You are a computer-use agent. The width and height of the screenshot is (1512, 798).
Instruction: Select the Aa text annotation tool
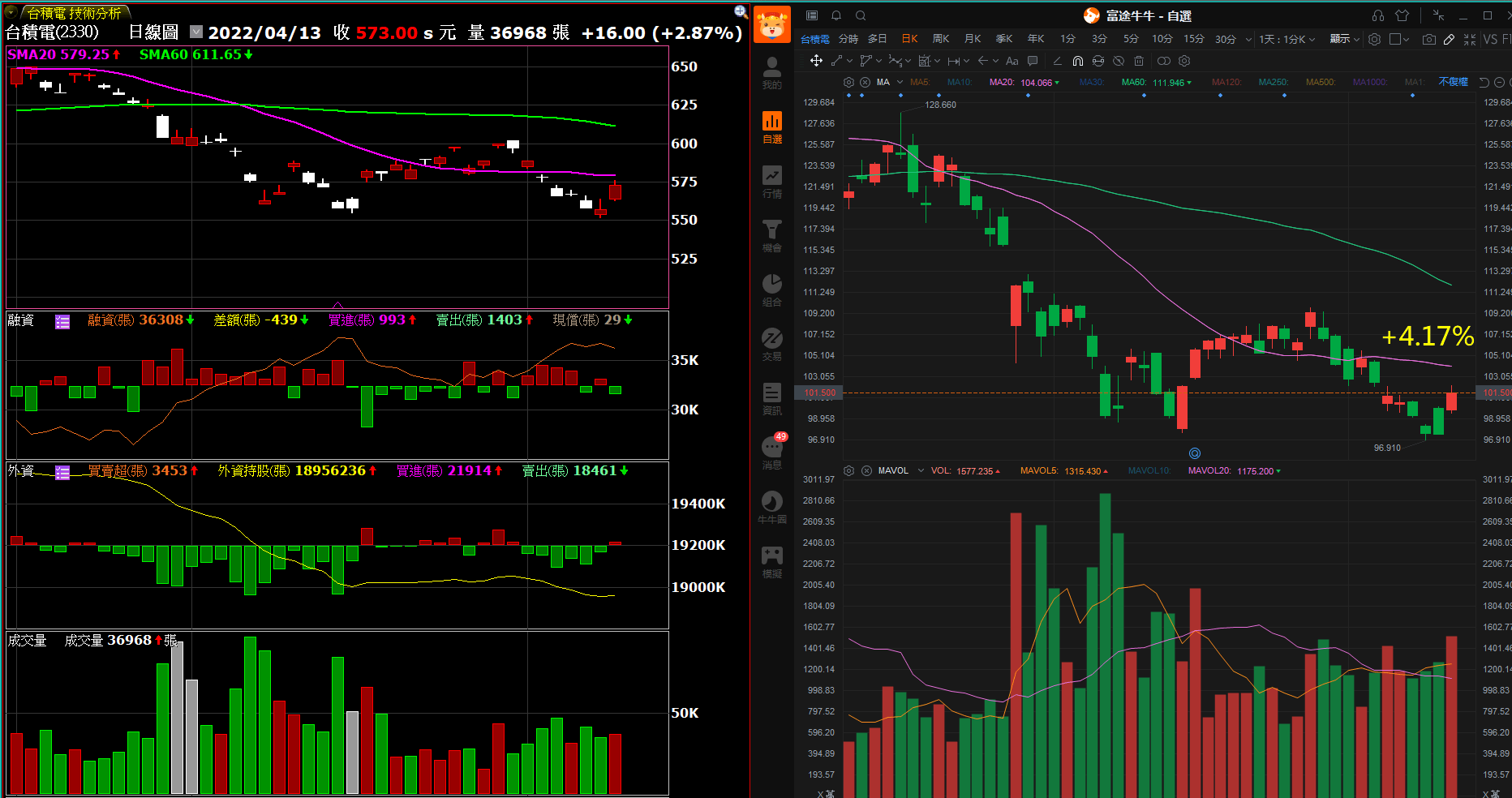tap(1012, 61)
